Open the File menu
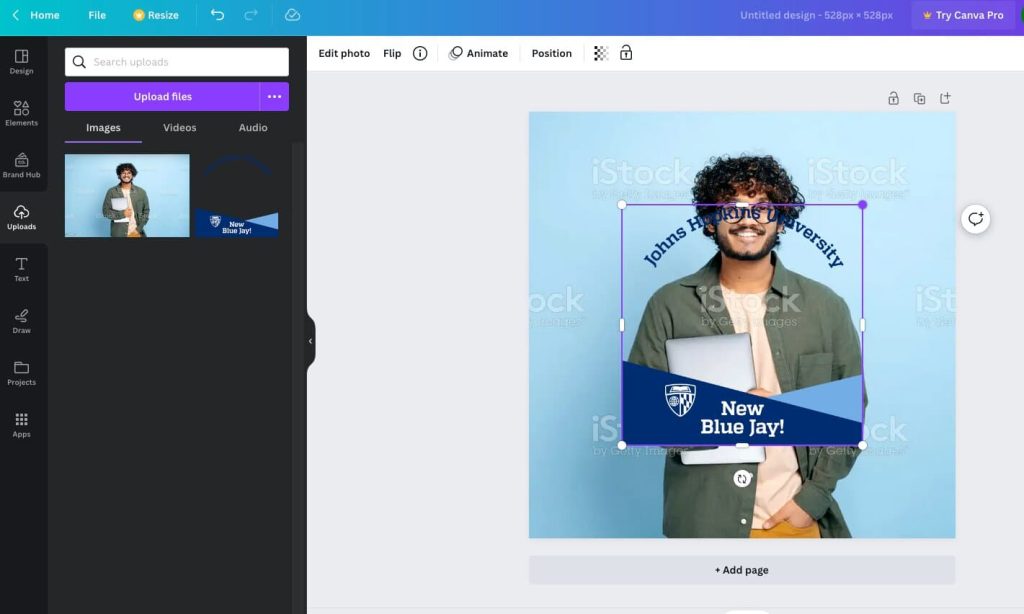The width and height of the screenshot is (1024, 614). pos(97,14)
